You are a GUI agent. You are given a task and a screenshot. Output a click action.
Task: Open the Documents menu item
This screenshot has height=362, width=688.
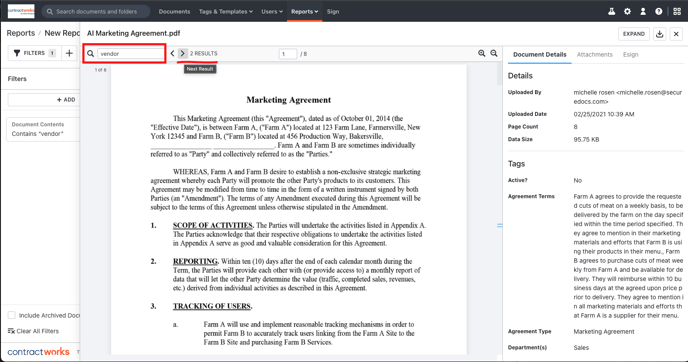tap(174, 11)
